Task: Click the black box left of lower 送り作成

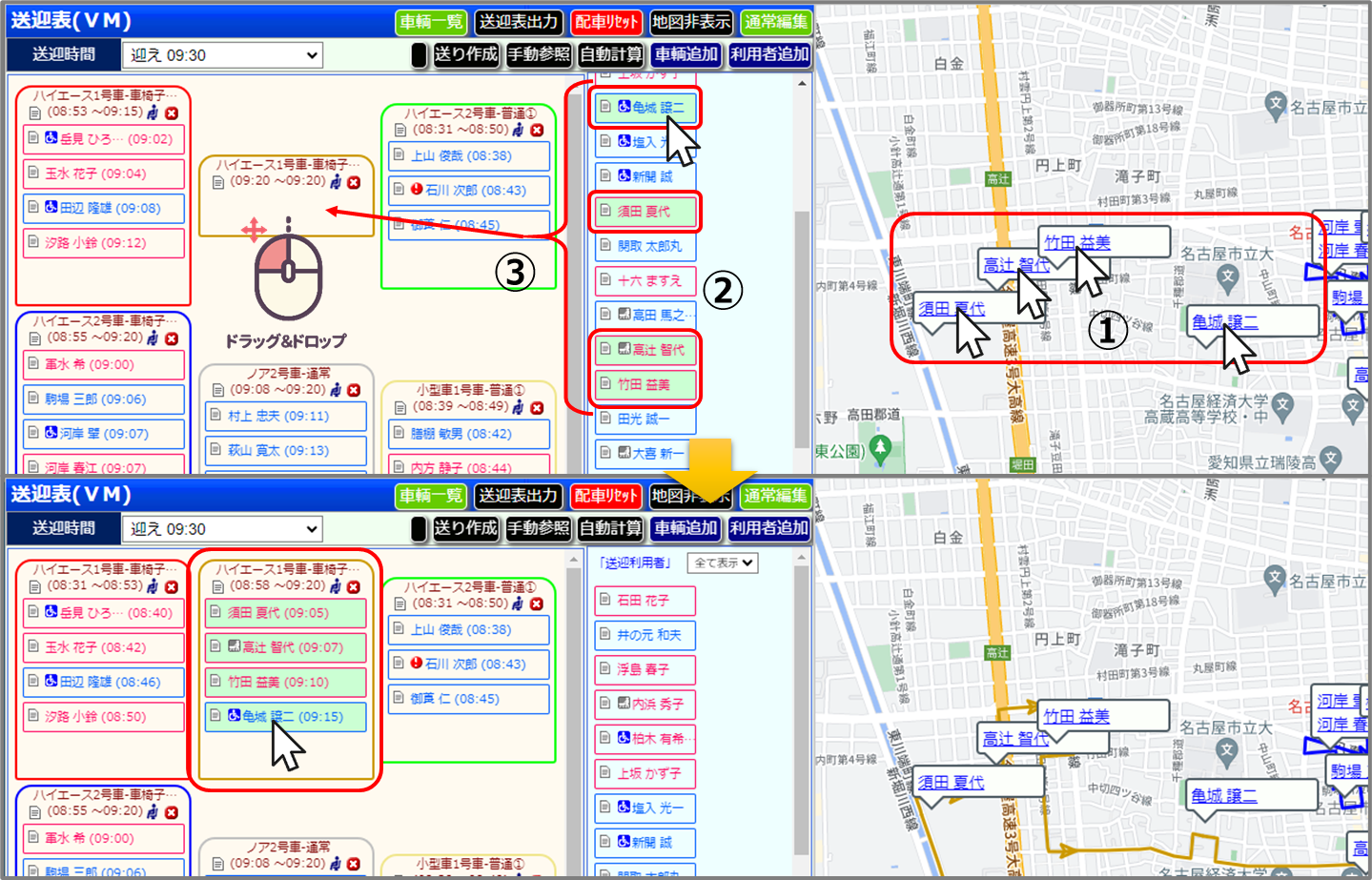Action: [419, 528]
